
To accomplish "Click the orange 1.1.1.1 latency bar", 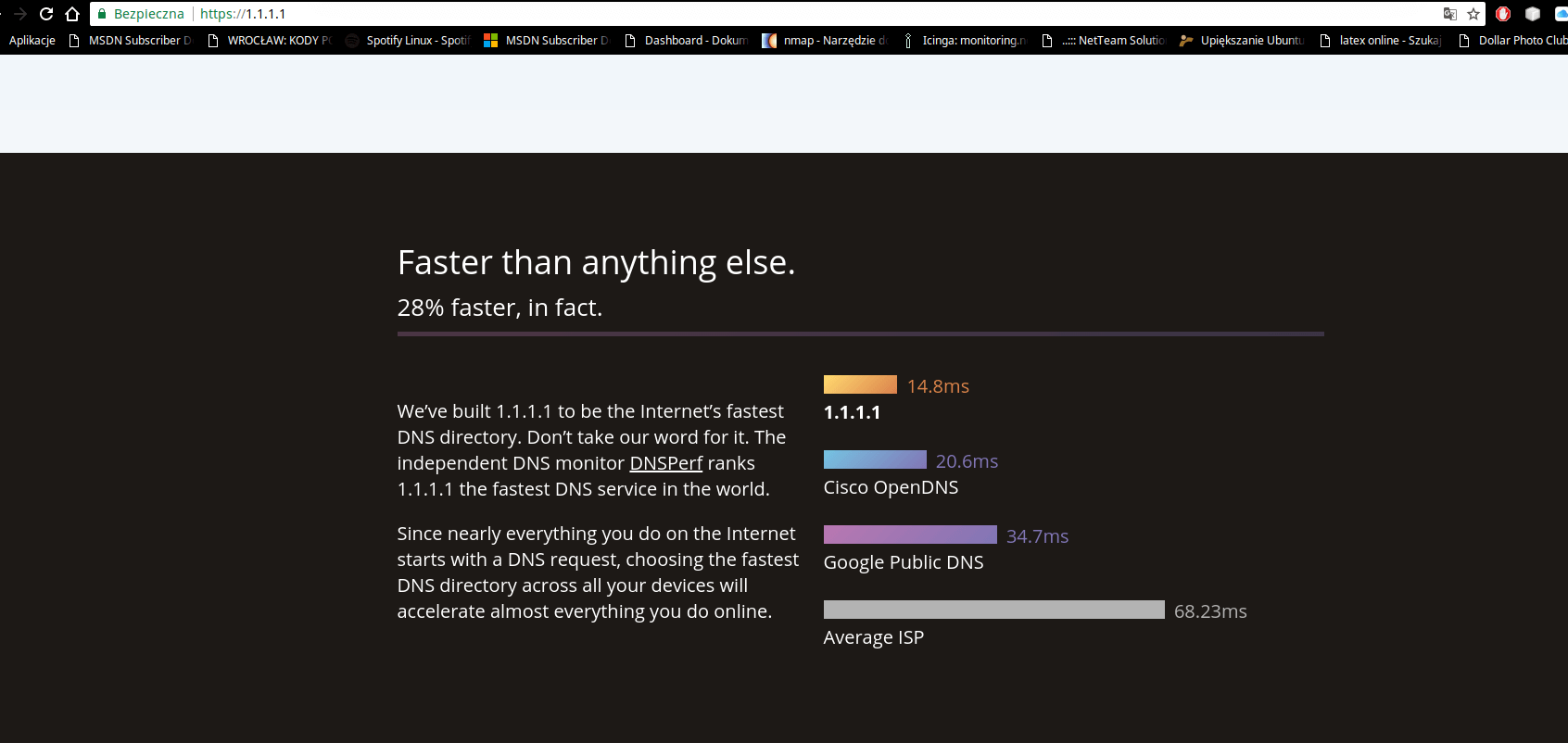I will tap(860, 384).
